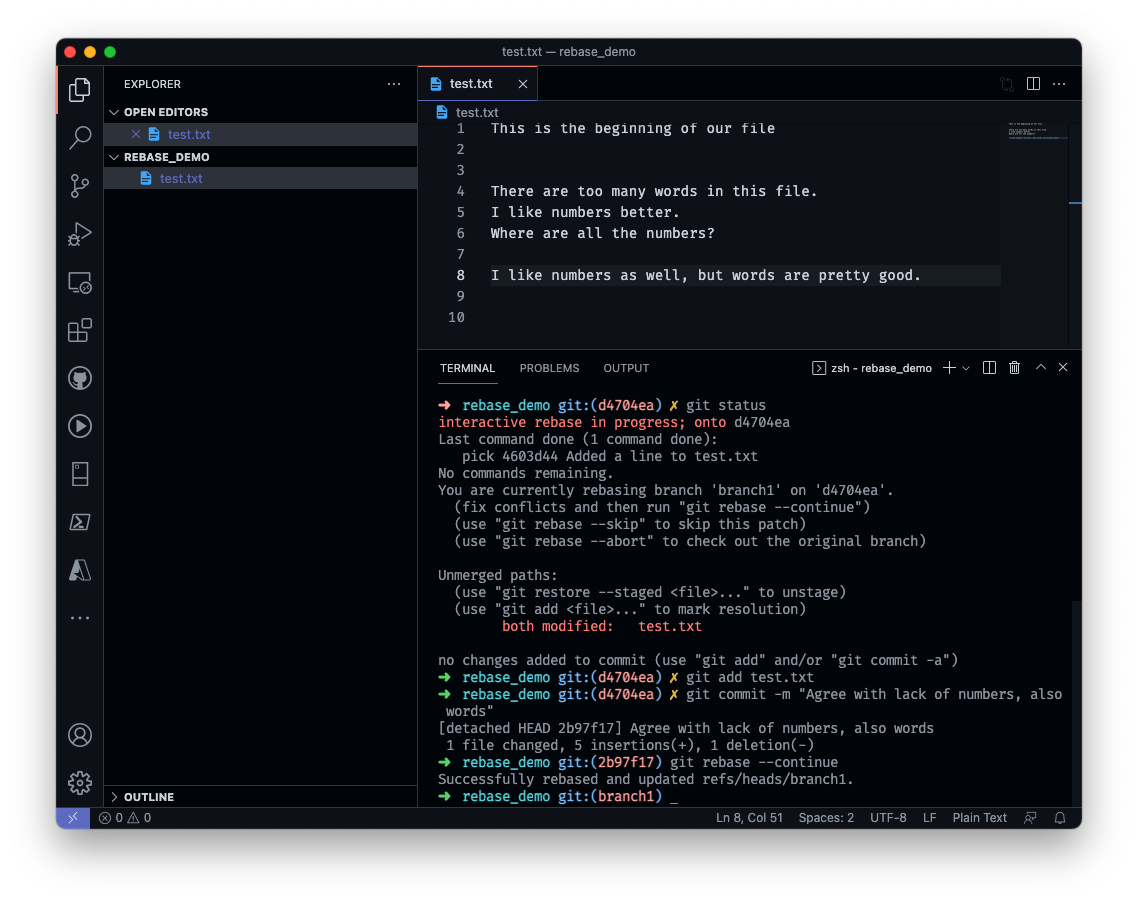1138x903 pixels.
Task: Switch to the PROBLEMS tab
Action: [x=549, y=368]
